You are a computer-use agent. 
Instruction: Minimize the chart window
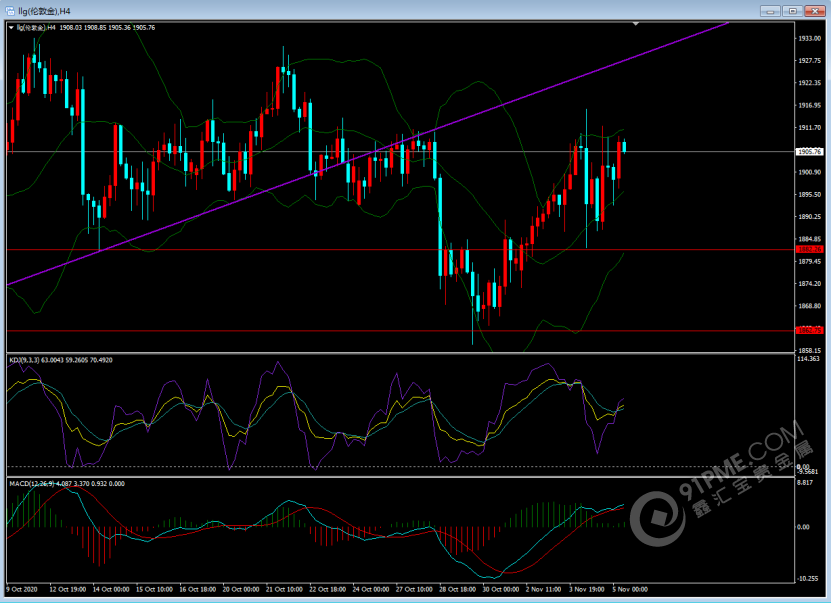pos(770,10)
